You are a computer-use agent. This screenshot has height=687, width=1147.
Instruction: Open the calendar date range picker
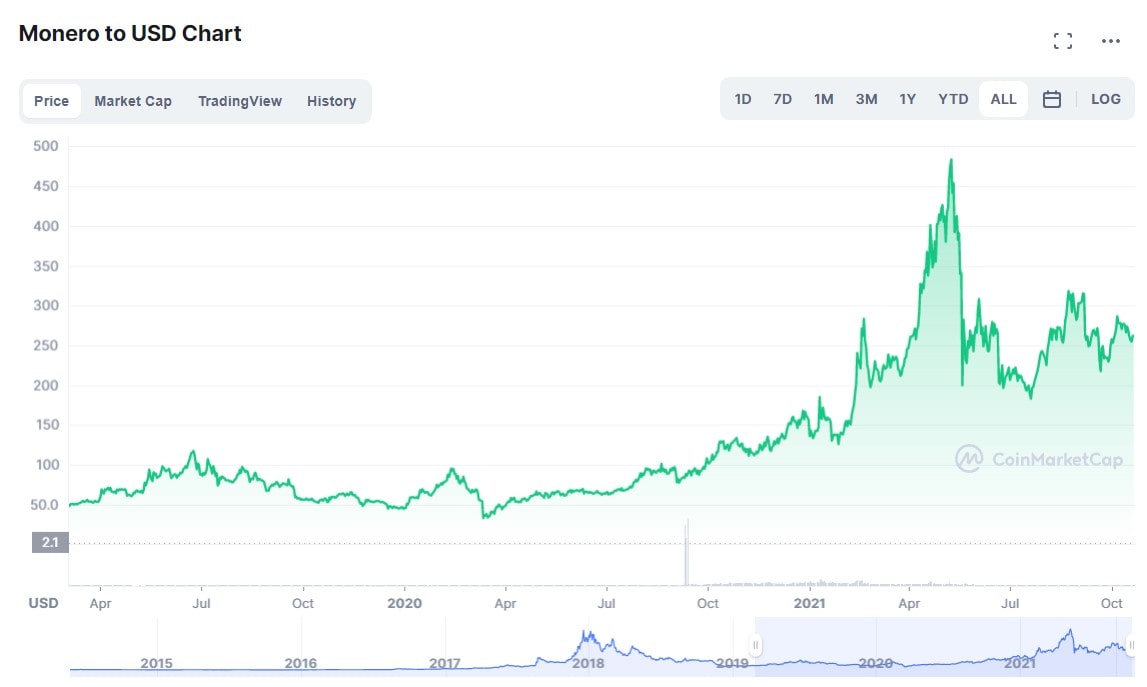click(x=1052, y=99)
